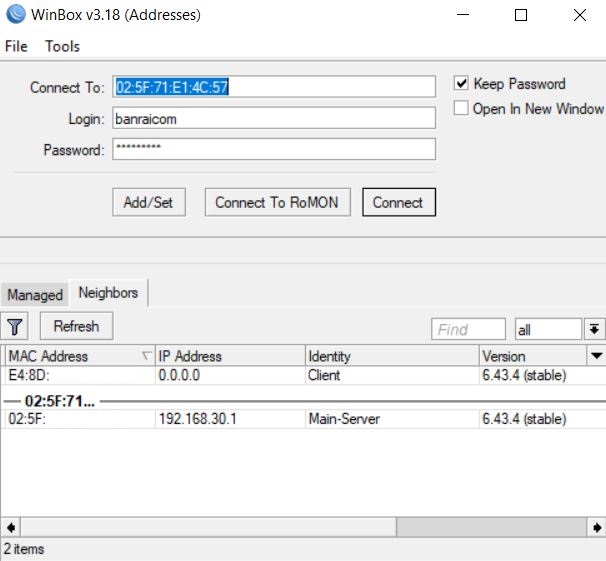Close the WinBox window
The width and height of the screenshot is (606, 561).
[x=580, y=15]
